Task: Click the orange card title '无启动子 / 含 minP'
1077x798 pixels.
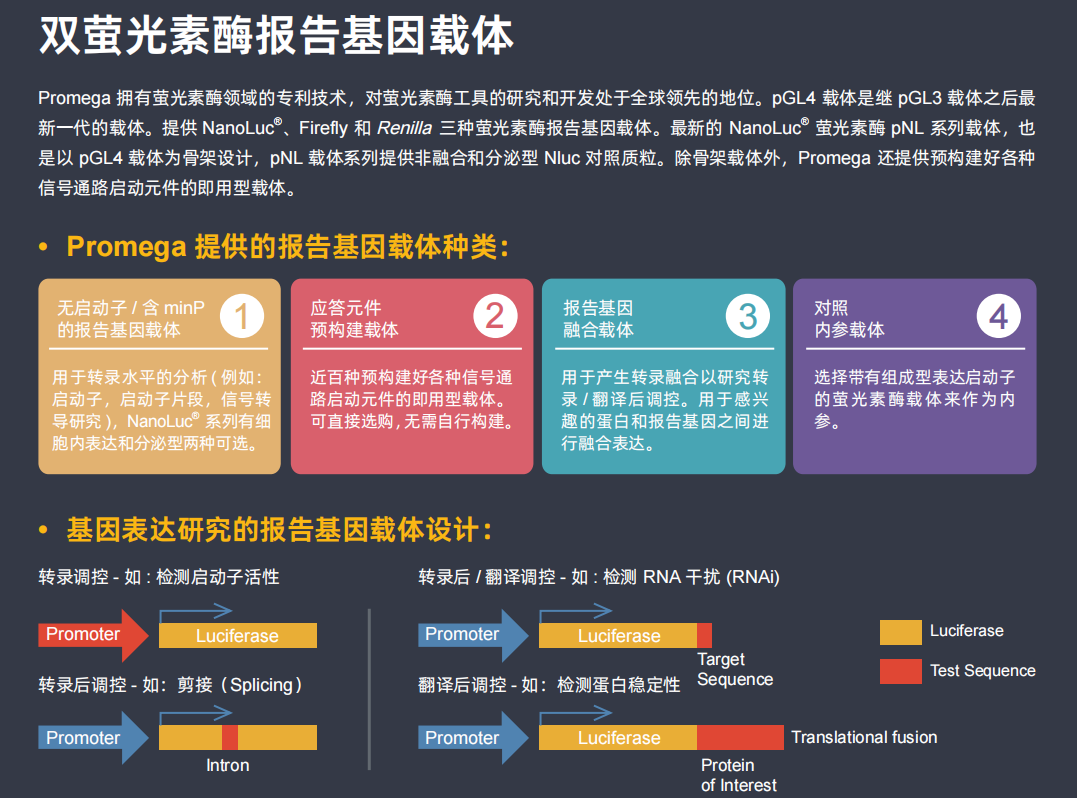Action: tap(131, 319)
